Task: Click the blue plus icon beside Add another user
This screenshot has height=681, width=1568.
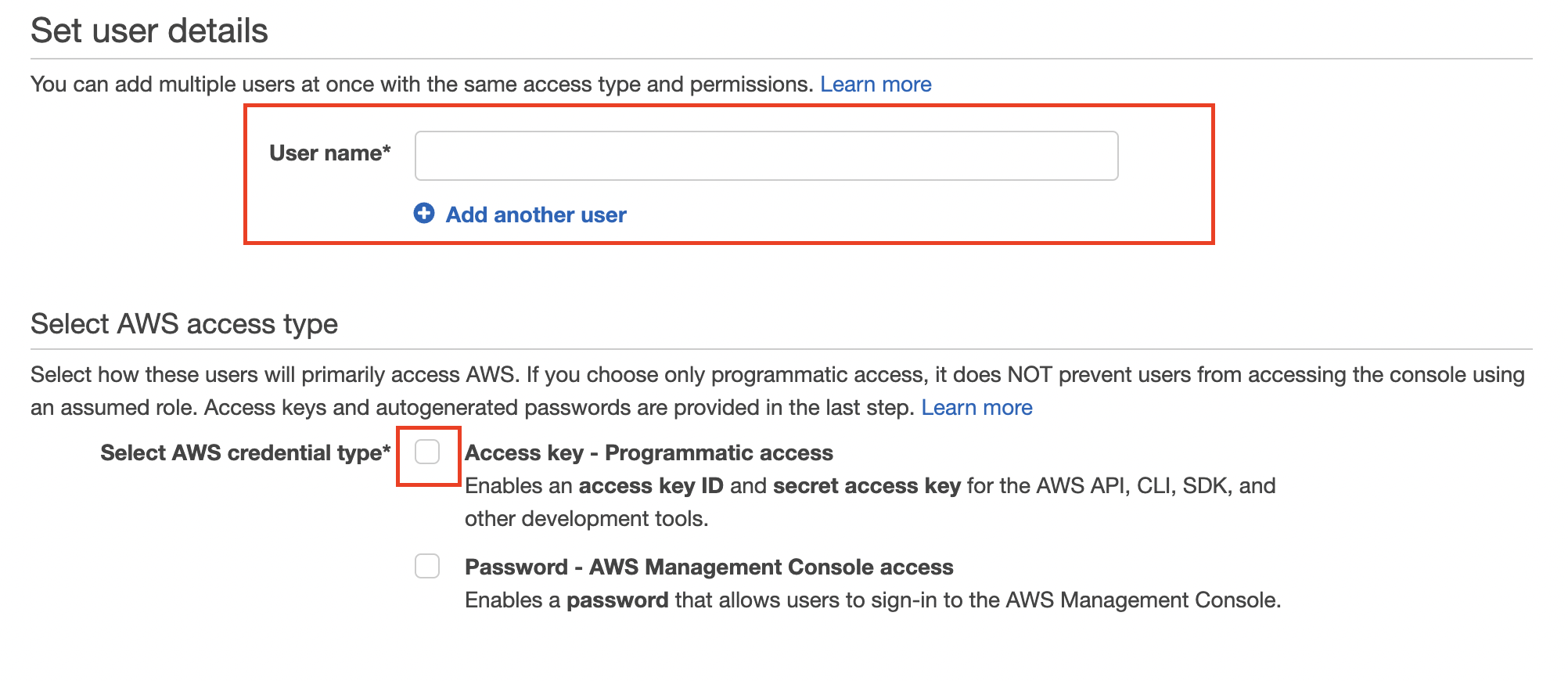Action: click(x=424, y=213)
